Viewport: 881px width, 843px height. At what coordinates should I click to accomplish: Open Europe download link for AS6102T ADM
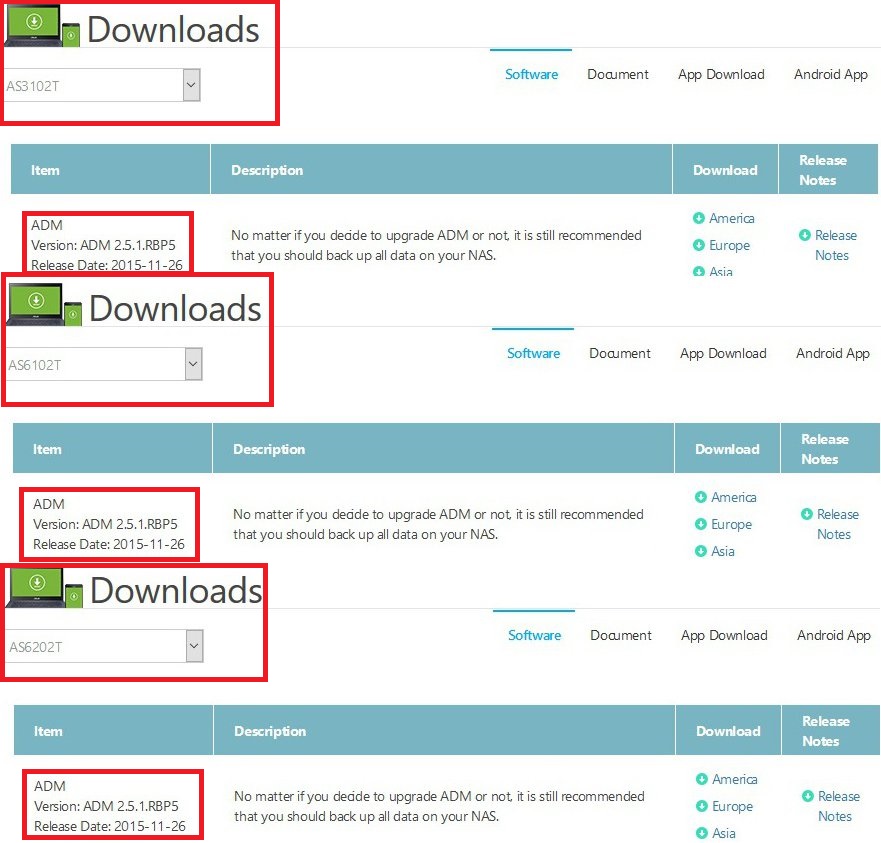731,524
